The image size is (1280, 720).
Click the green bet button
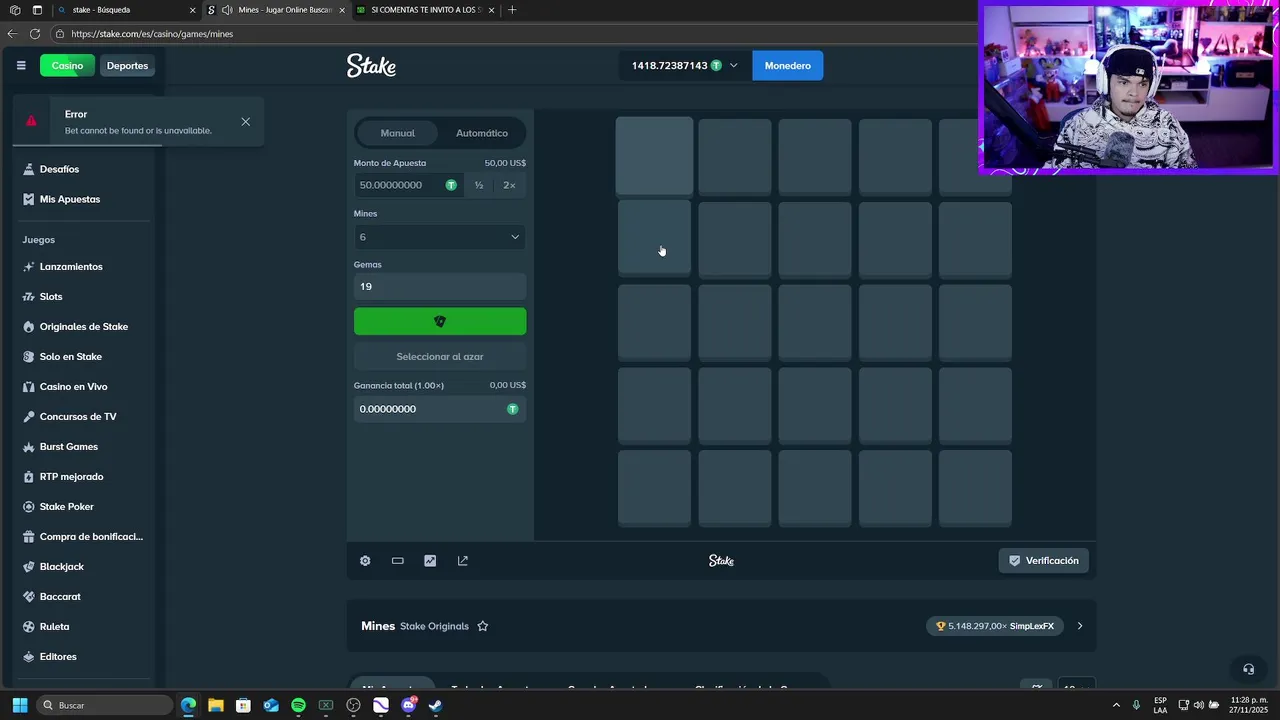click(x=440, y=322)
